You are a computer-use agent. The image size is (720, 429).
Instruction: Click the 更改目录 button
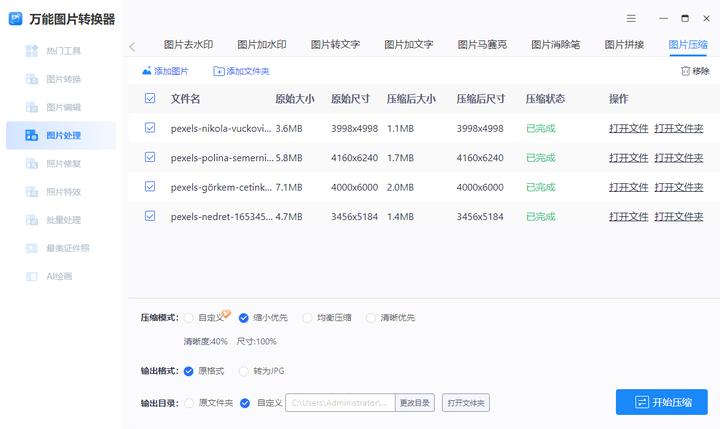tap(415, 403)
